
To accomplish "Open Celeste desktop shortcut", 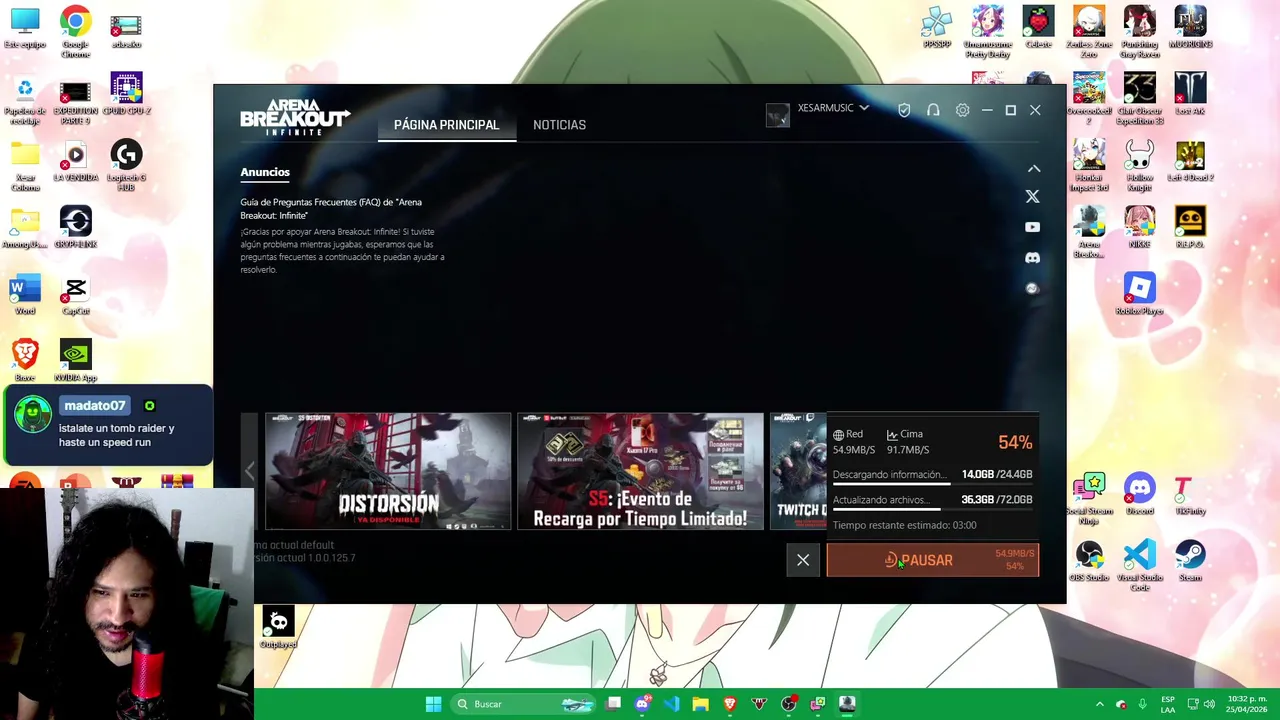I will pos(1038,28).
